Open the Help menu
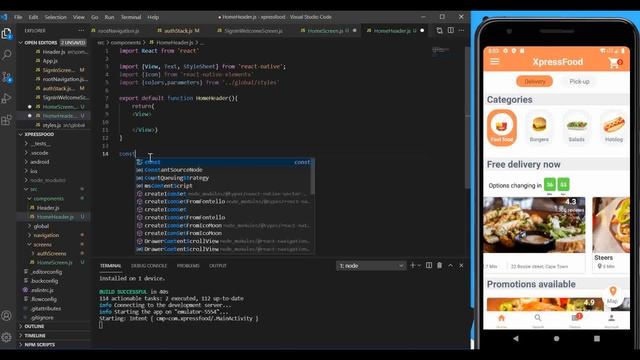The width and height of the screenshot is (640, 360). coord(153,17)
